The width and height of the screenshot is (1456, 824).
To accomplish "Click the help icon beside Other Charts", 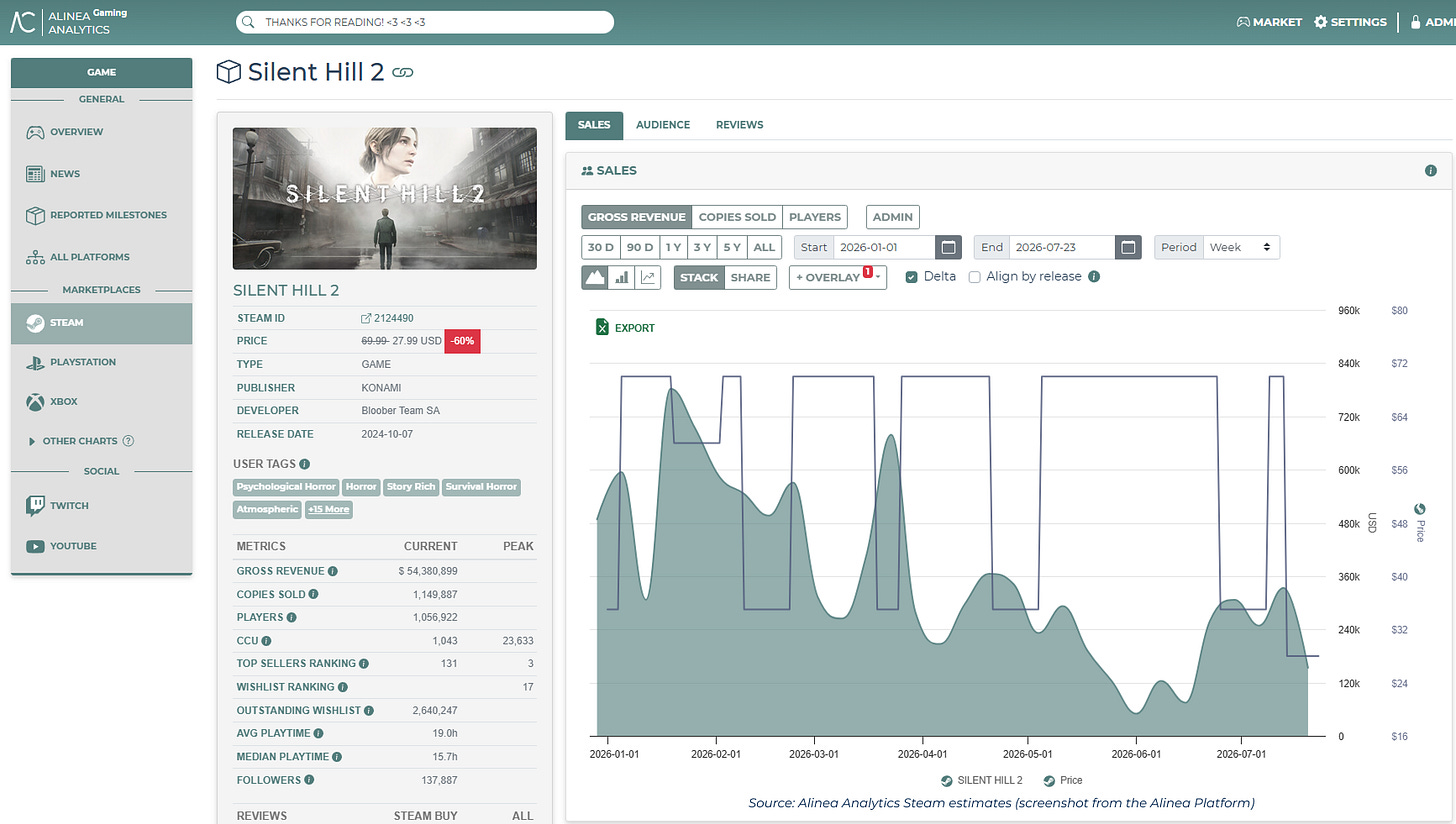I will point(128,441).
